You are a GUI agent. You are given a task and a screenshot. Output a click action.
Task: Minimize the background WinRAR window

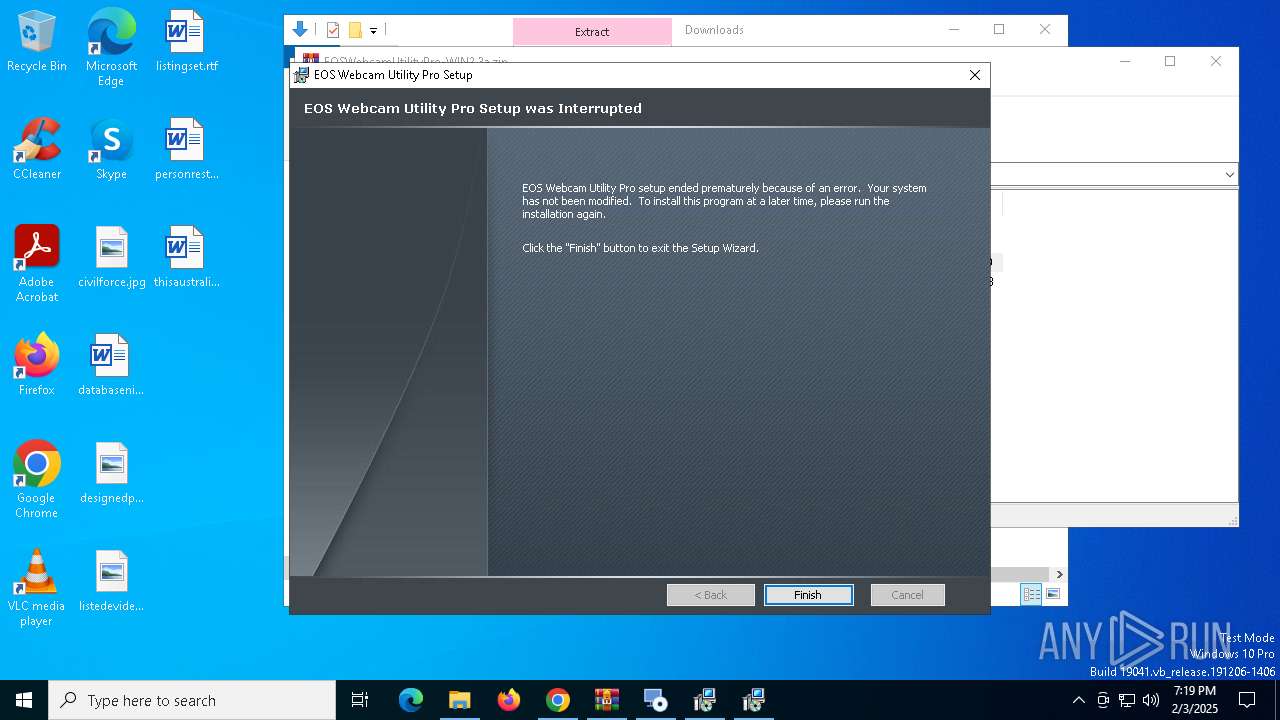pos(1125,61)
